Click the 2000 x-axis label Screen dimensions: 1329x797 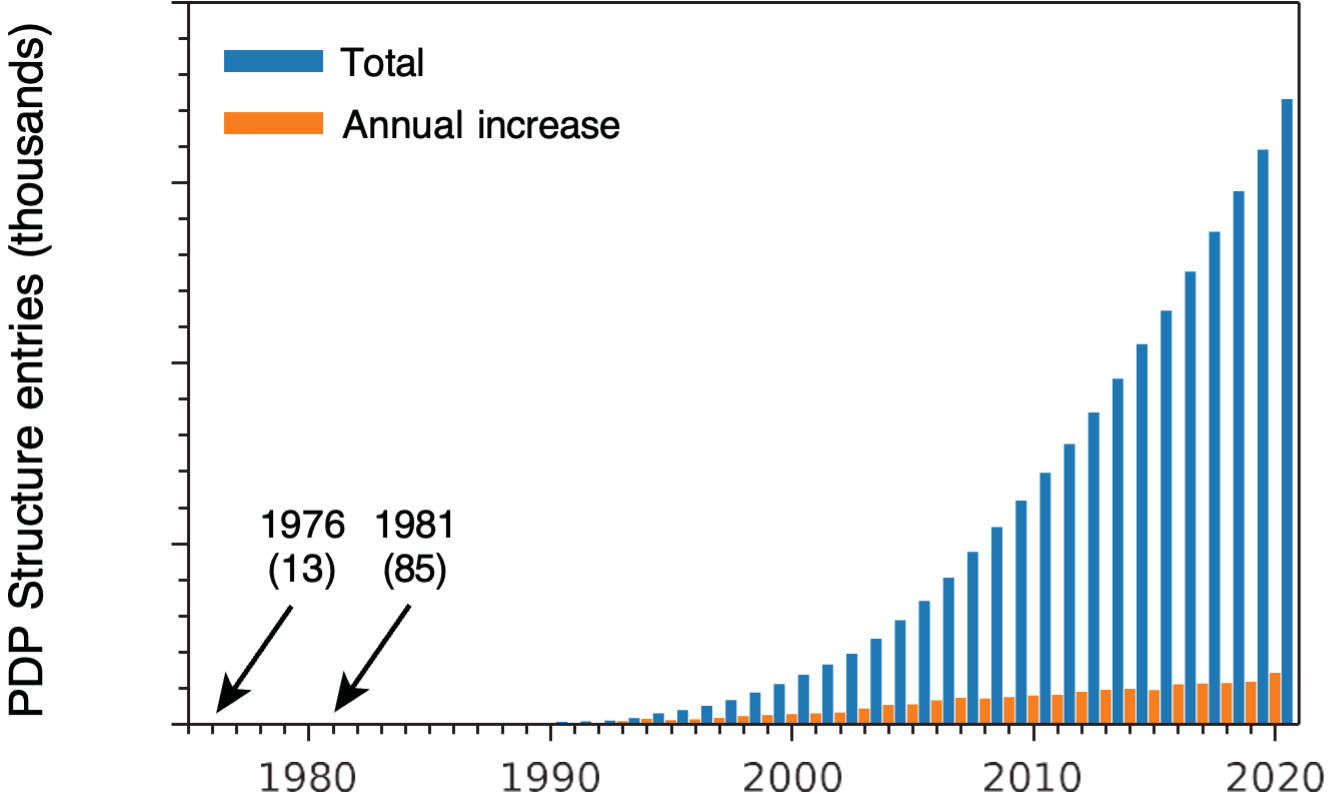791,776
